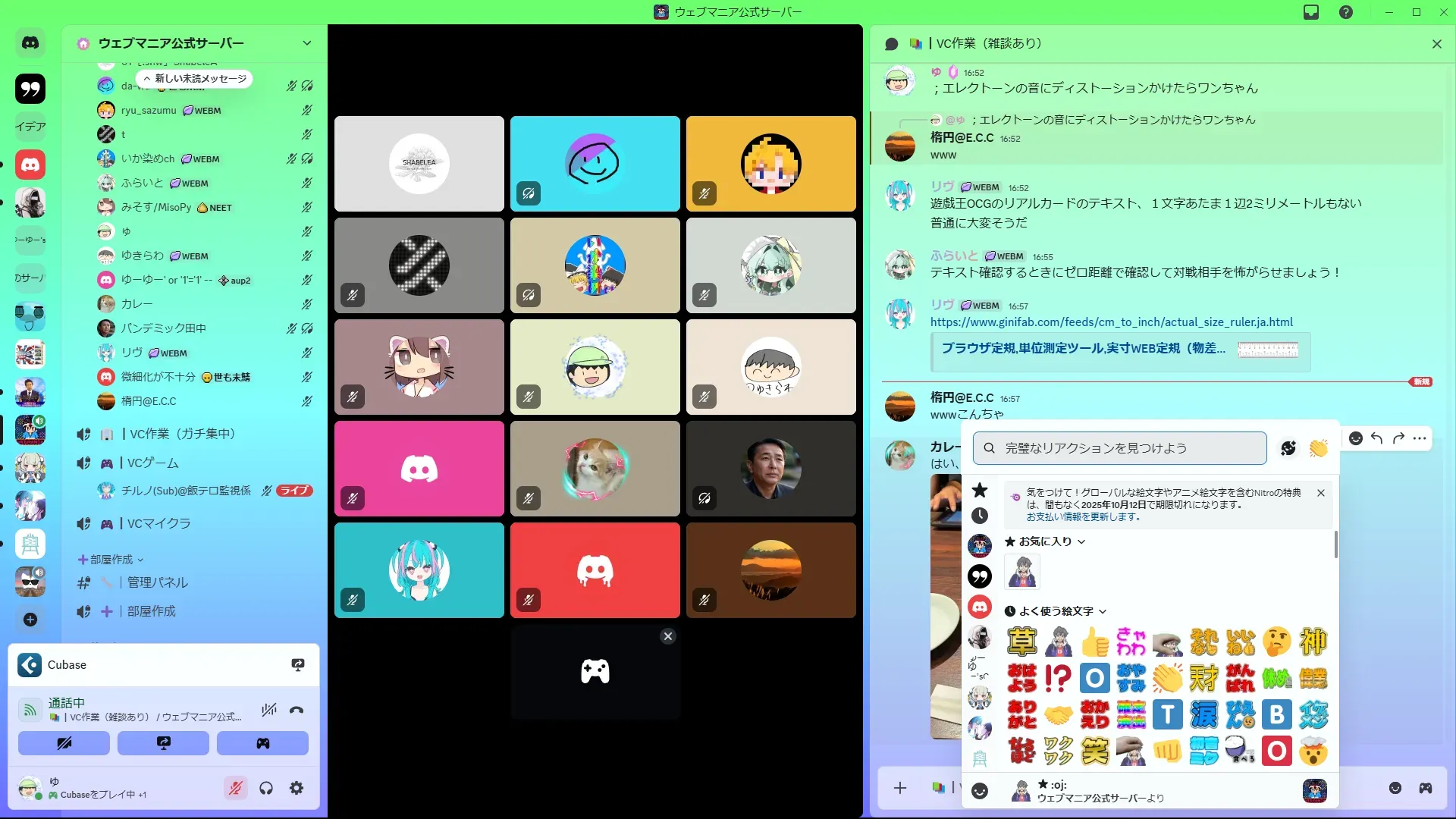Click the noise suppression icon
Image resolution: width=1456 pixels, height=819 pixels.
[268, 711]
